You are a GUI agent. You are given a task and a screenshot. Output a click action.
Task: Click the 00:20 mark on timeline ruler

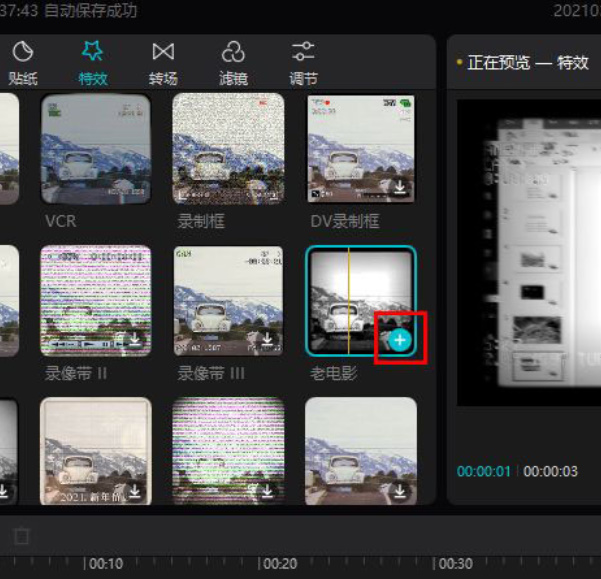tap(278, 564)
